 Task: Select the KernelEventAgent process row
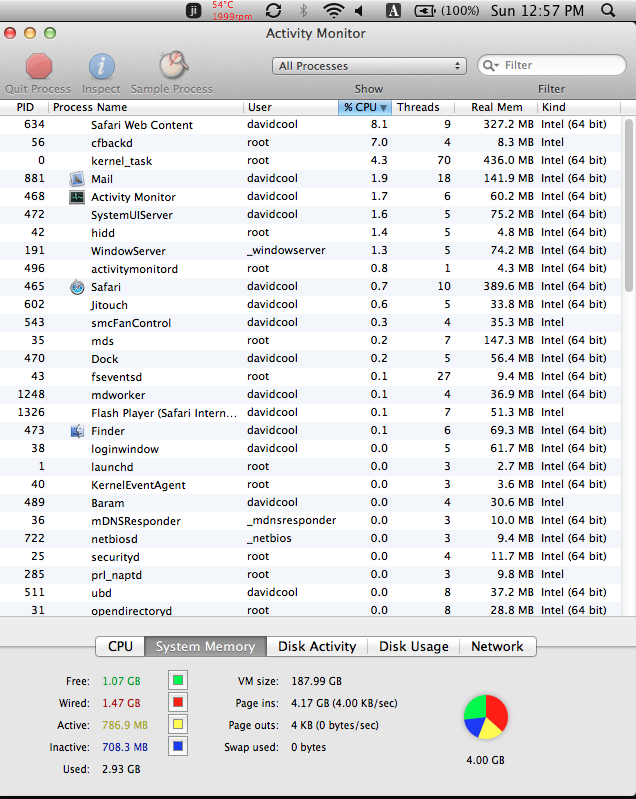(310, 485)
